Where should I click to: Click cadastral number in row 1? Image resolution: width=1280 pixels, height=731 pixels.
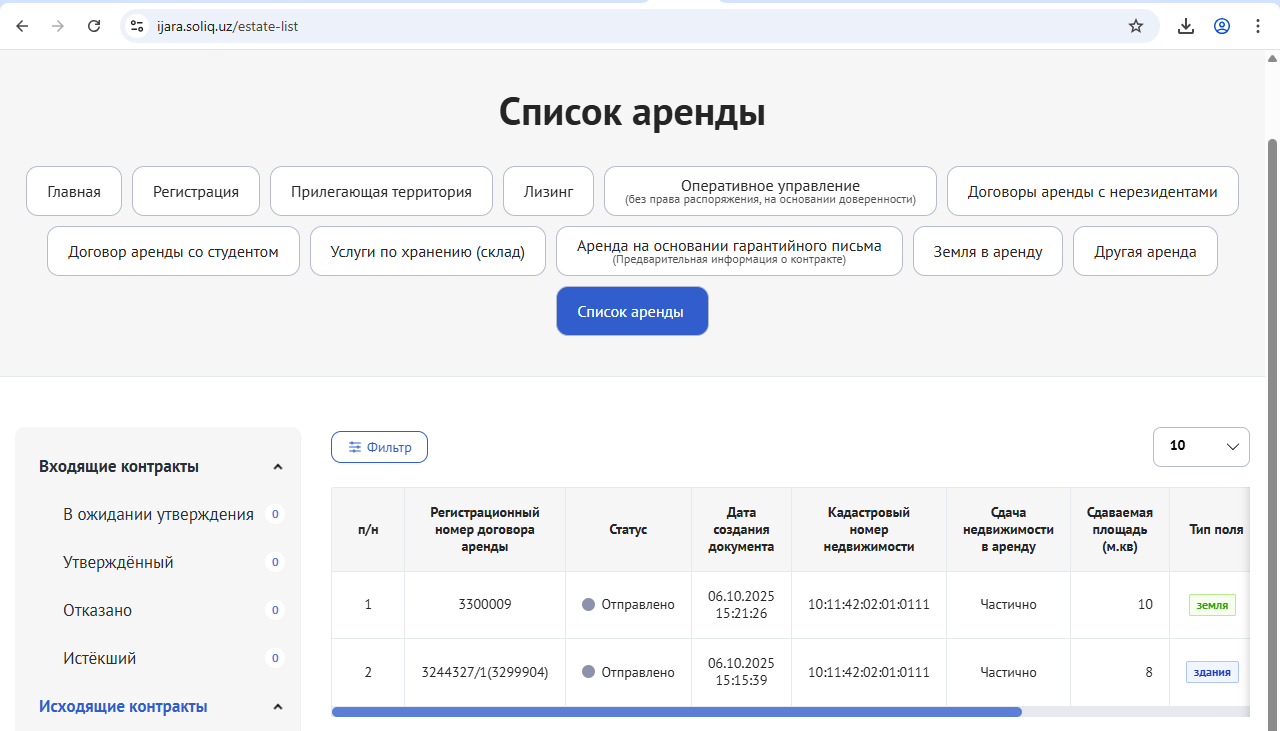tap(869, 604)
